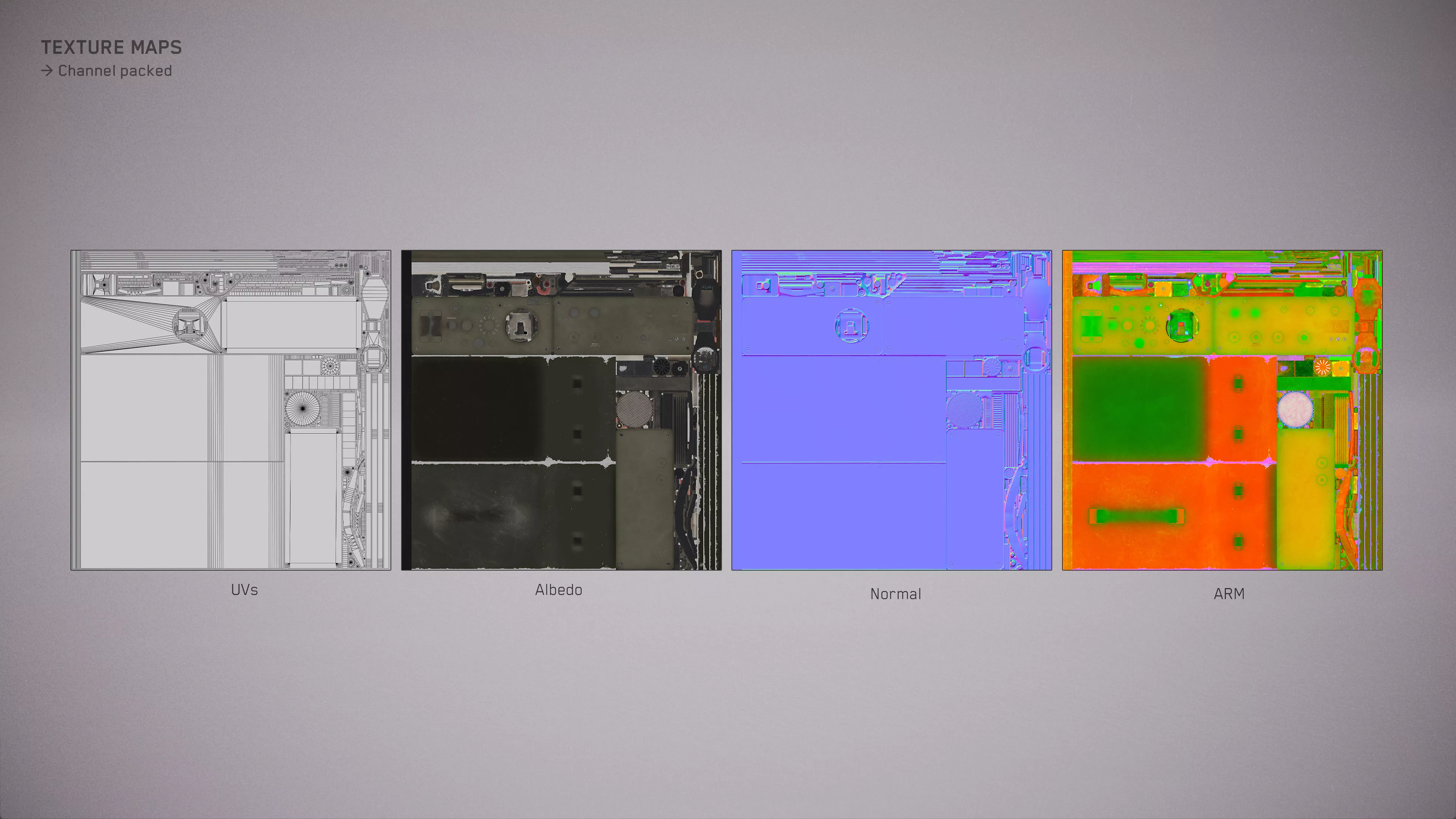Click the Albedo caption label
Screen dimensions: 1456x819
(x=559, y=590)
